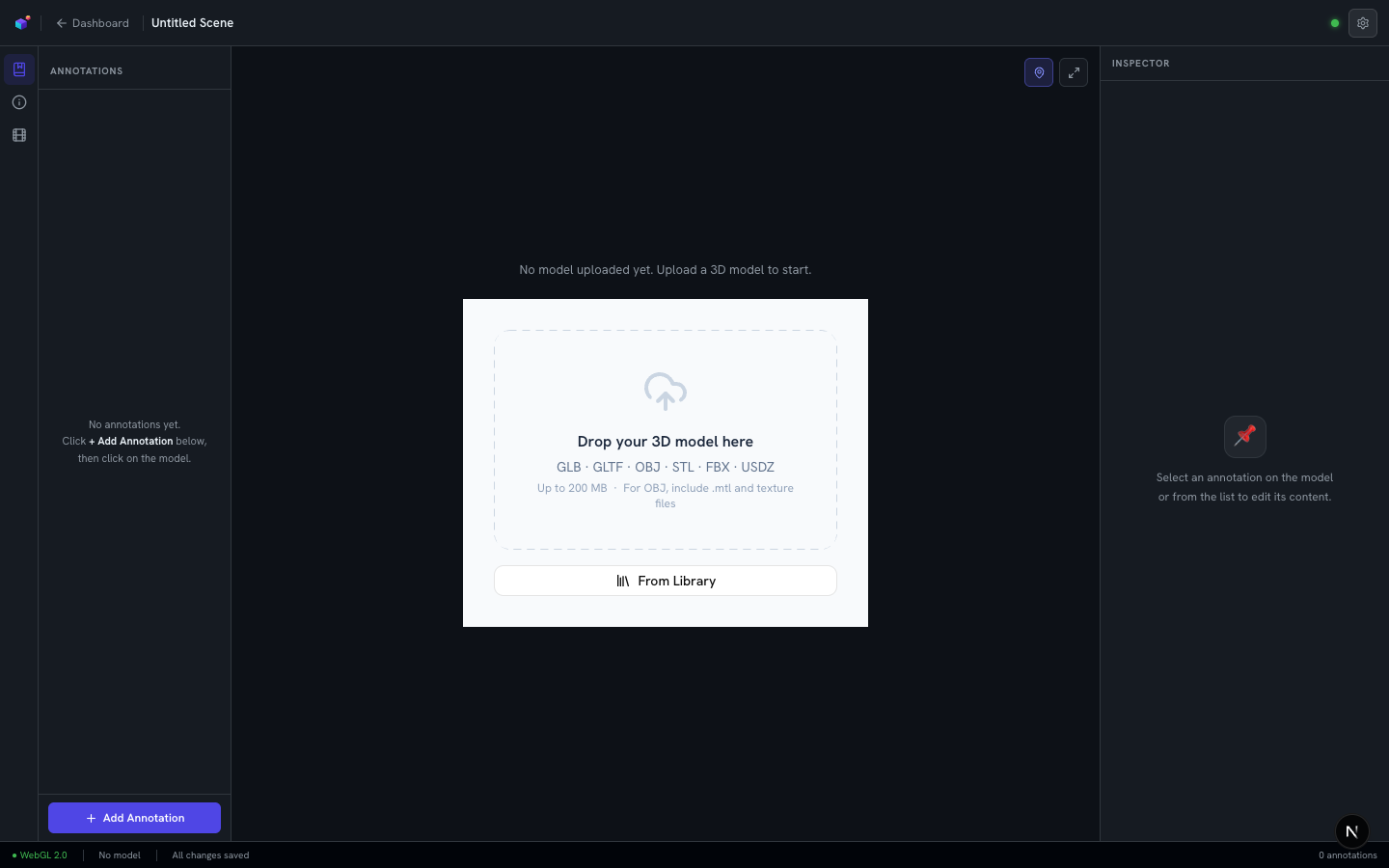1389x868 pixels.
Task: Click the red pushpin icon in Inspector
Action: (x=1245, y=436)
